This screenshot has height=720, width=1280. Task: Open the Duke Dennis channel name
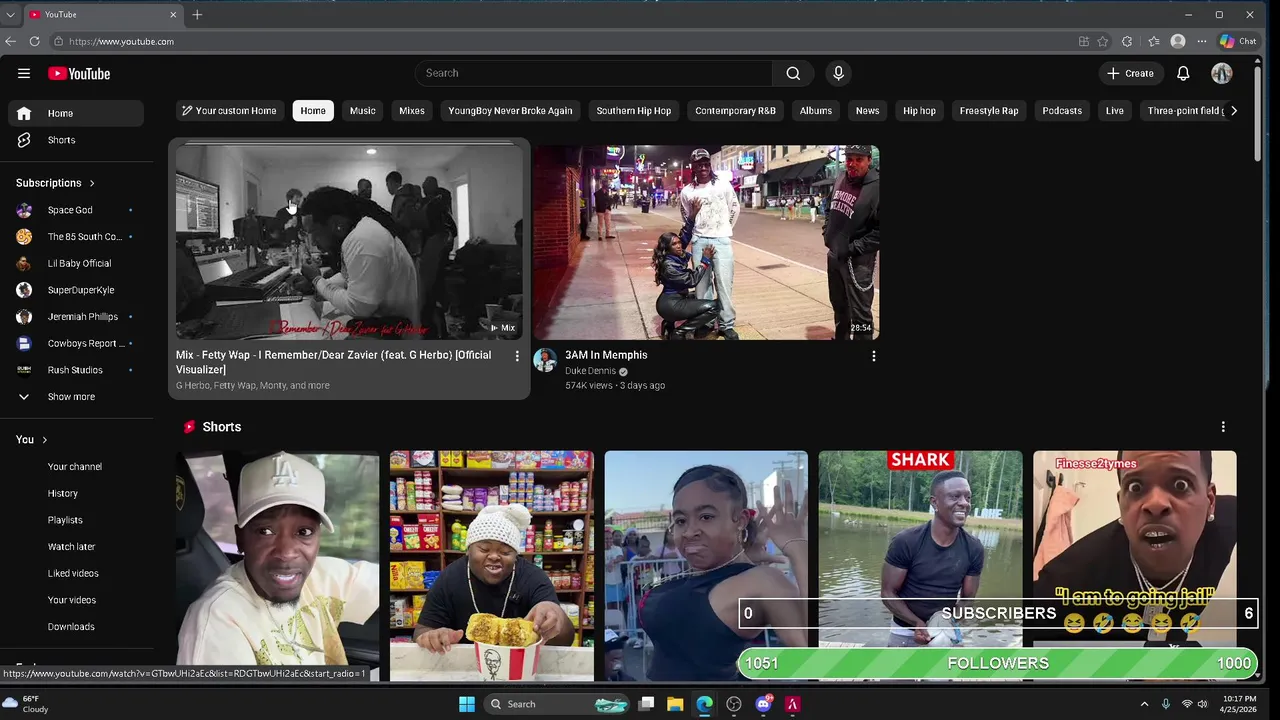[590, 371]
